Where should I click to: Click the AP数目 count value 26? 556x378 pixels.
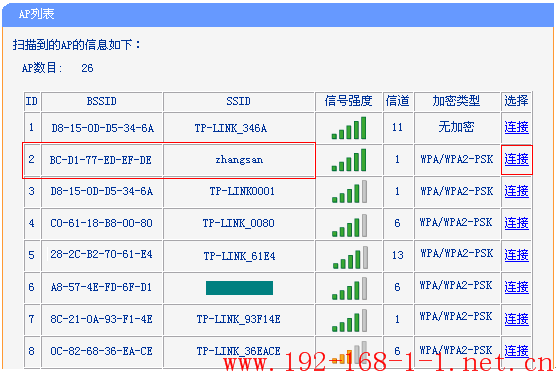coord(87,68)
